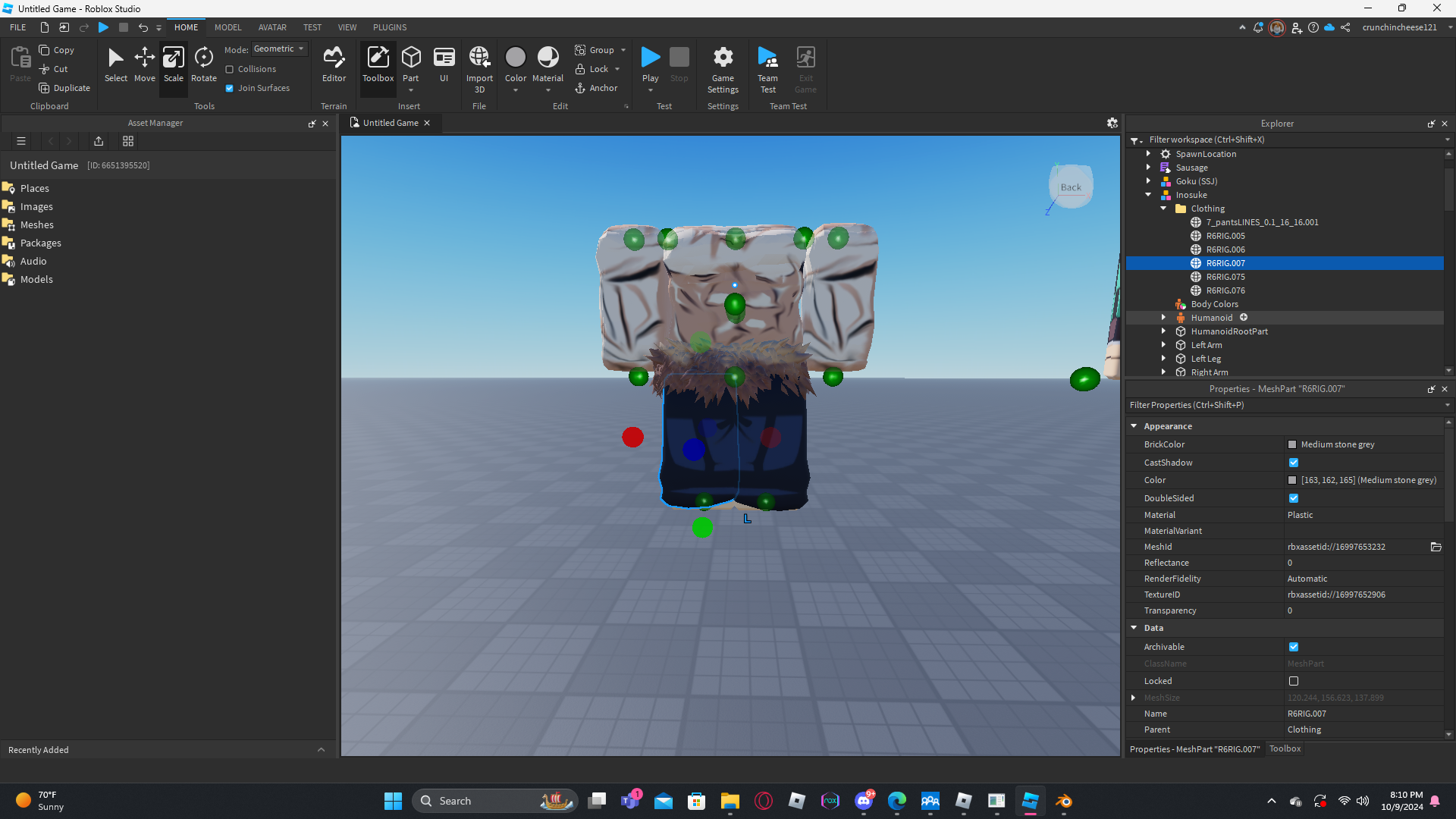Check the Locked property checkbox
This screenshot has width=1456, height=819.
(1294, 681)
